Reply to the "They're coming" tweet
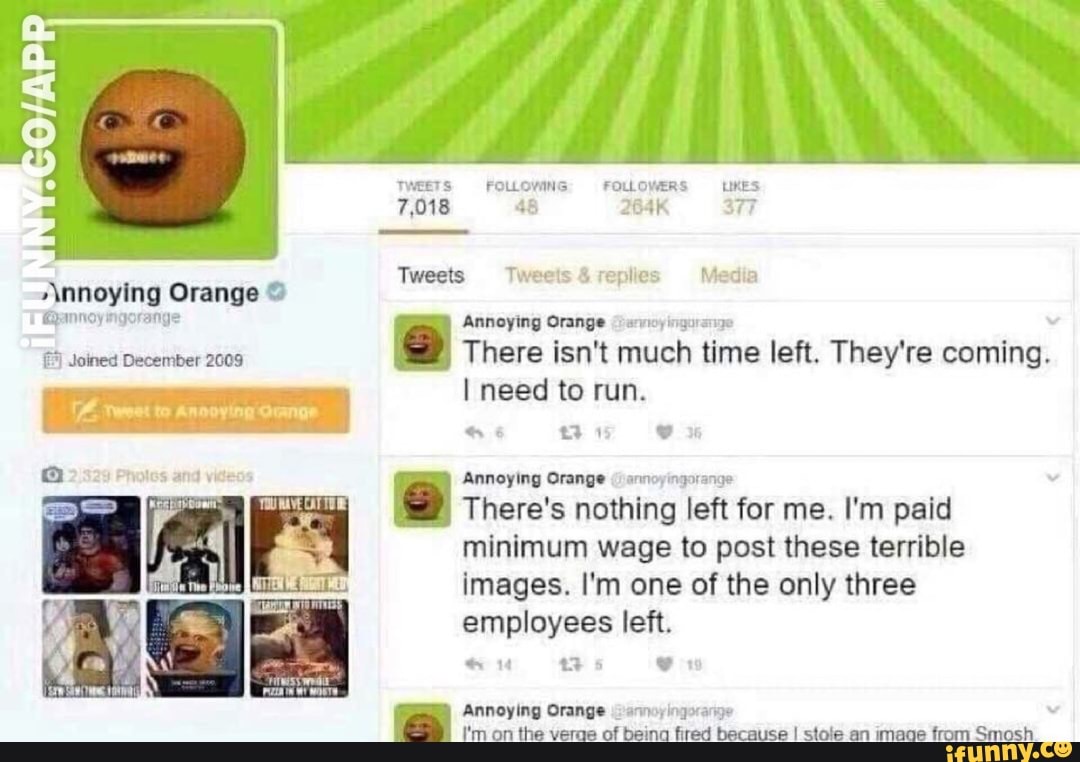1080x762 pixels. [474, 432]
